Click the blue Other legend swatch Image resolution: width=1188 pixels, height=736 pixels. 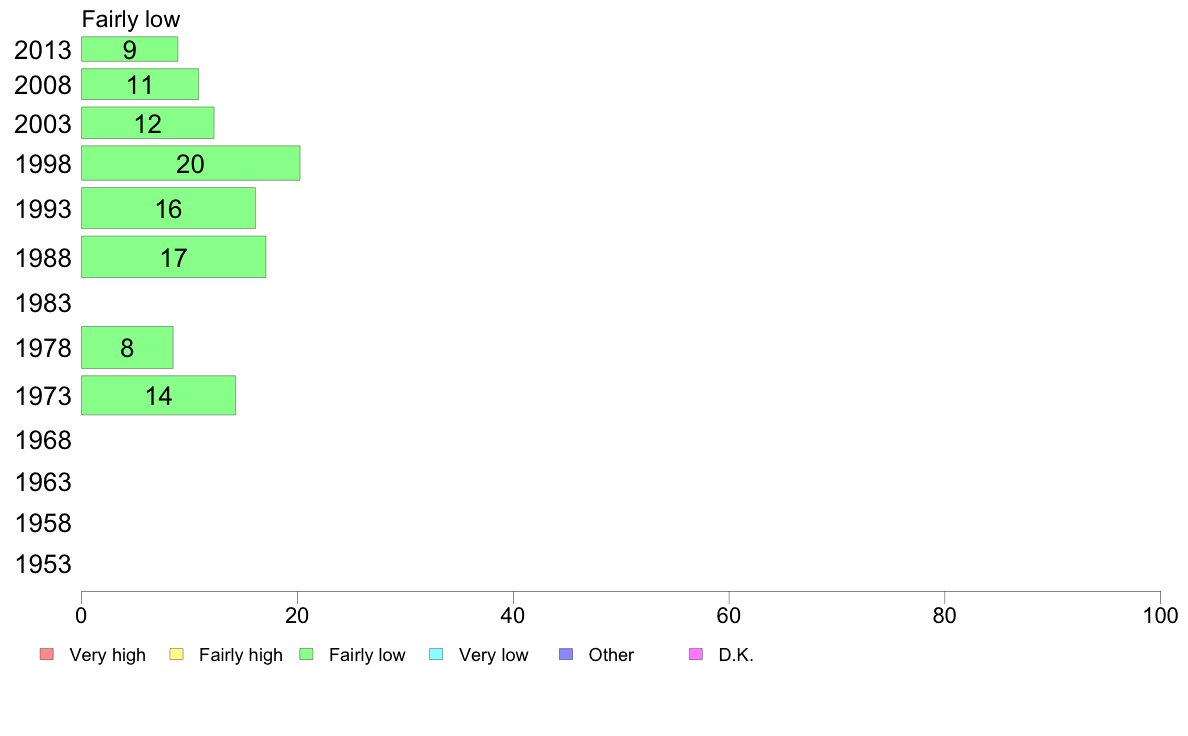pos(566,654)
